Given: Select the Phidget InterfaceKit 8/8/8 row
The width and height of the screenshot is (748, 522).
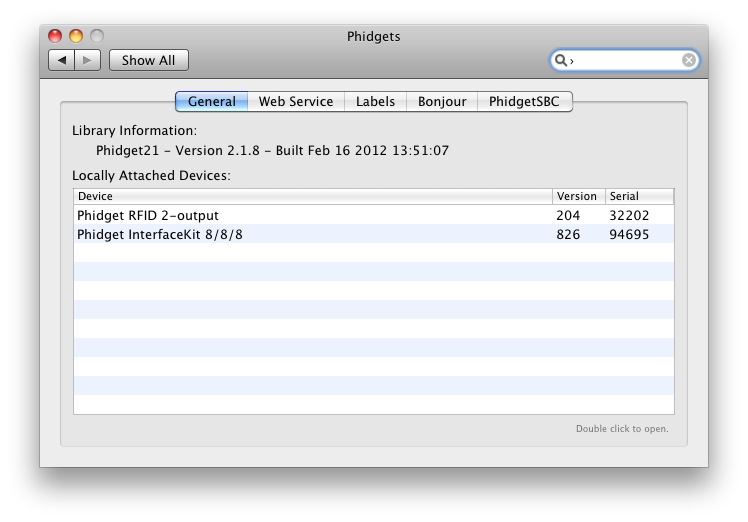Looking at the screenshot, I should pyautogui.click(x=374, y=234).
